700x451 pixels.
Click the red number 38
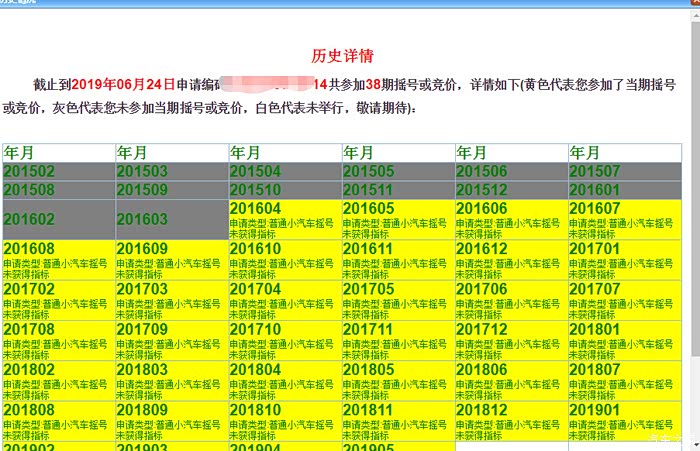click(x=373, y=84)
